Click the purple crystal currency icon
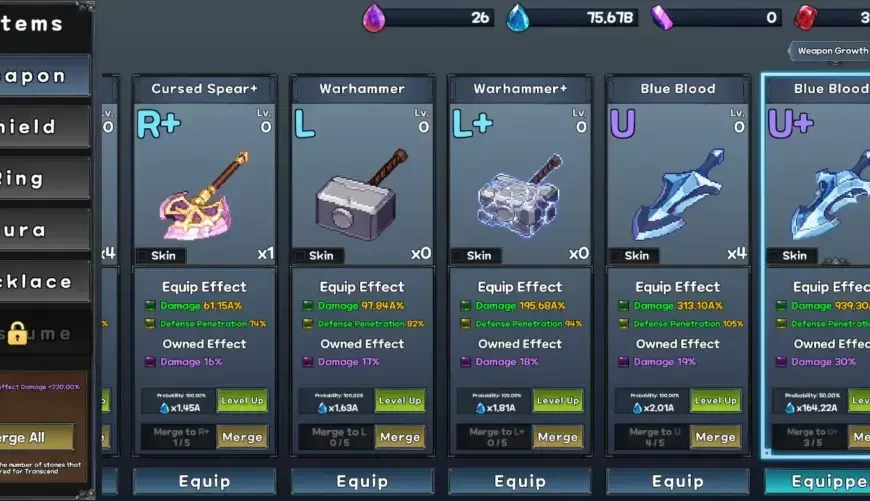 tap(662, 18)
